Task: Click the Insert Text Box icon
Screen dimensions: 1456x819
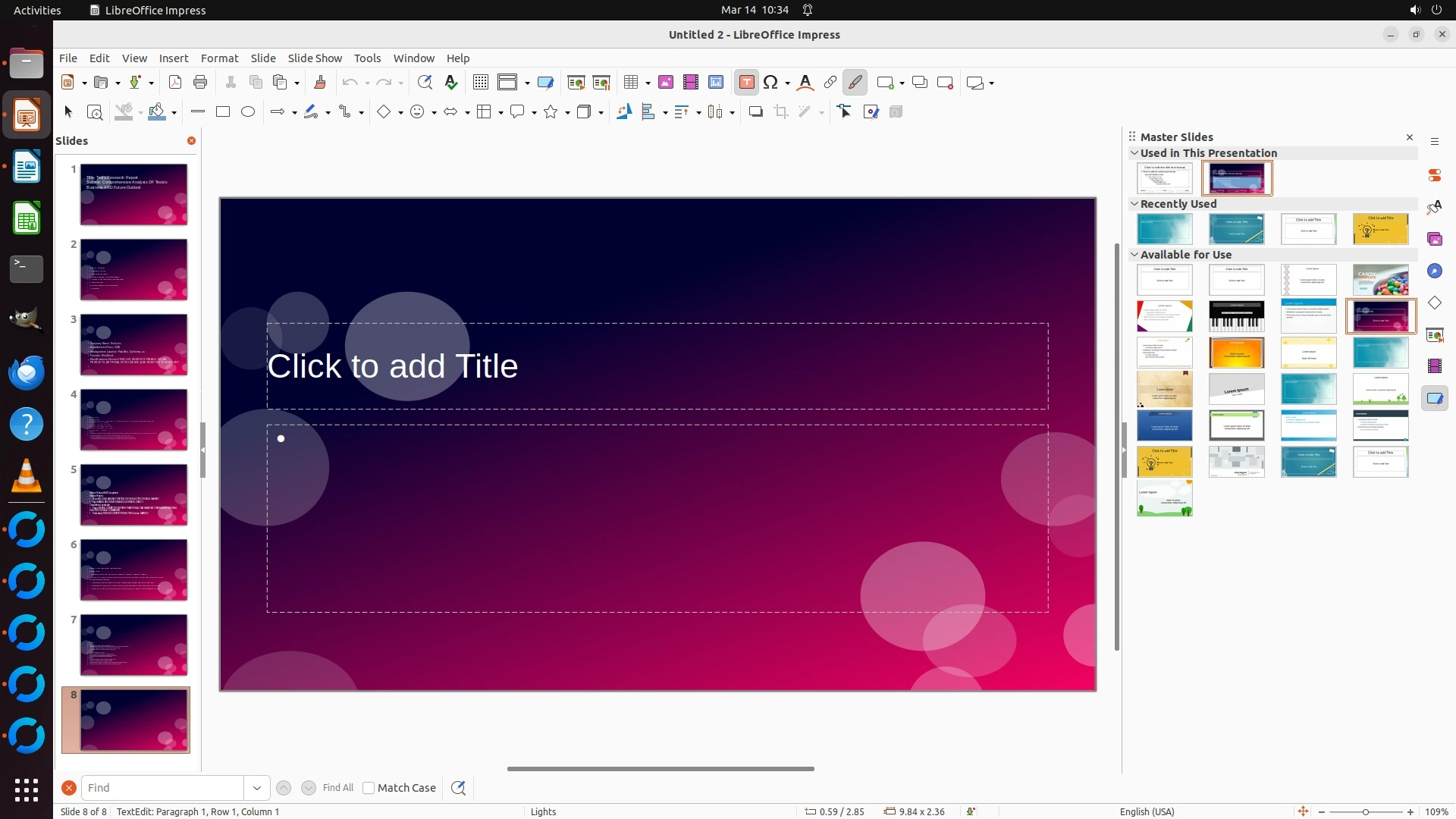Action: 746,83
